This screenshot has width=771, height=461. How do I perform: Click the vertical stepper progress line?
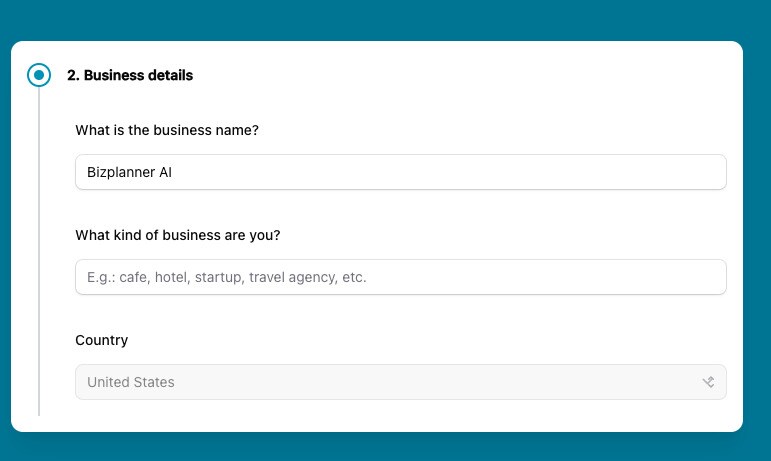[39, 250]
